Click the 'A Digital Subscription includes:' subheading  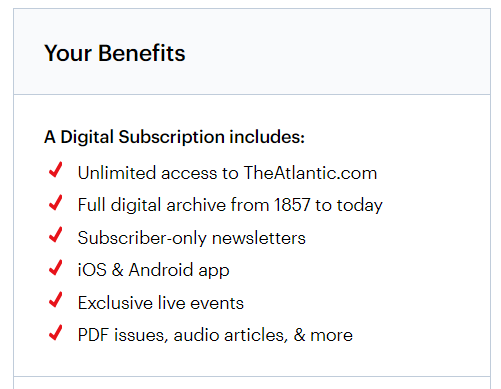pyautogui.click(x=174, y=137)
